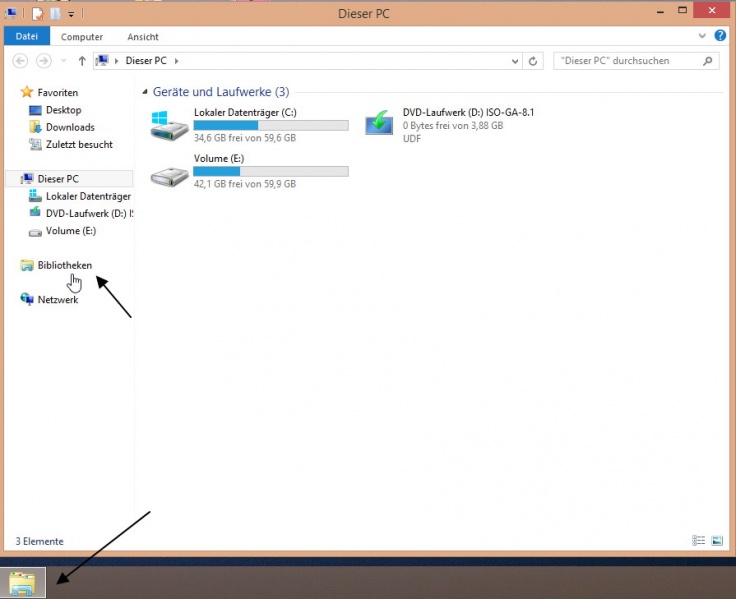Open the address bar history dropdown
This screenshot has height=599, width=736.
pyautogui.click(x=515, y=61)
